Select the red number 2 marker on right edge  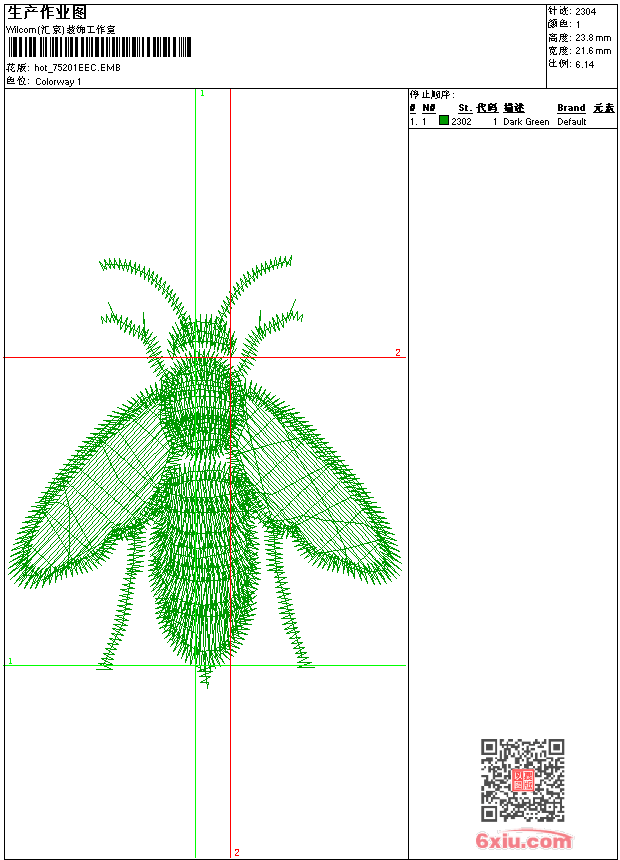397,353
